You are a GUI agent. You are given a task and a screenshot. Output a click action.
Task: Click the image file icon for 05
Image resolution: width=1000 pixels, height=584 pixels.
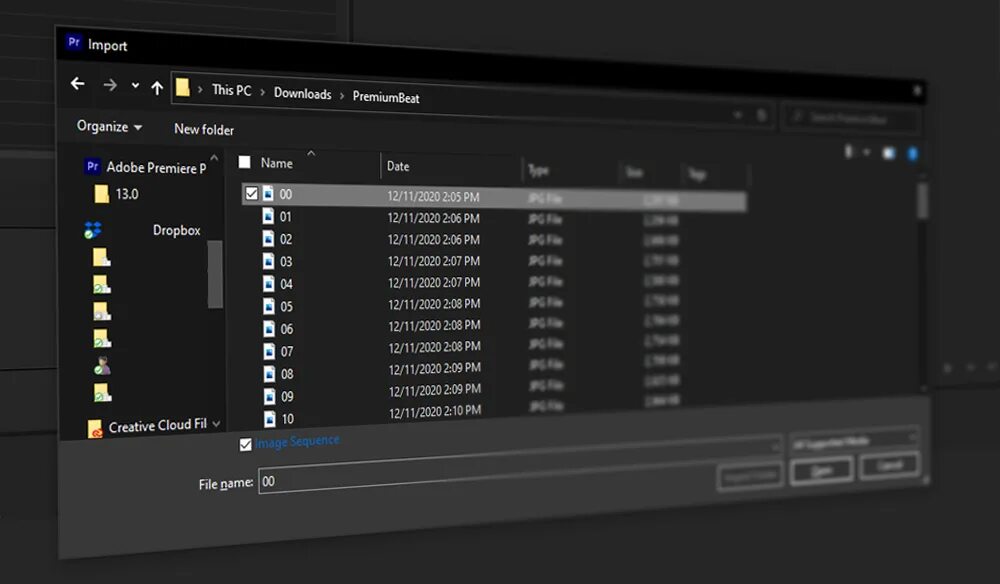pos(269,306)
